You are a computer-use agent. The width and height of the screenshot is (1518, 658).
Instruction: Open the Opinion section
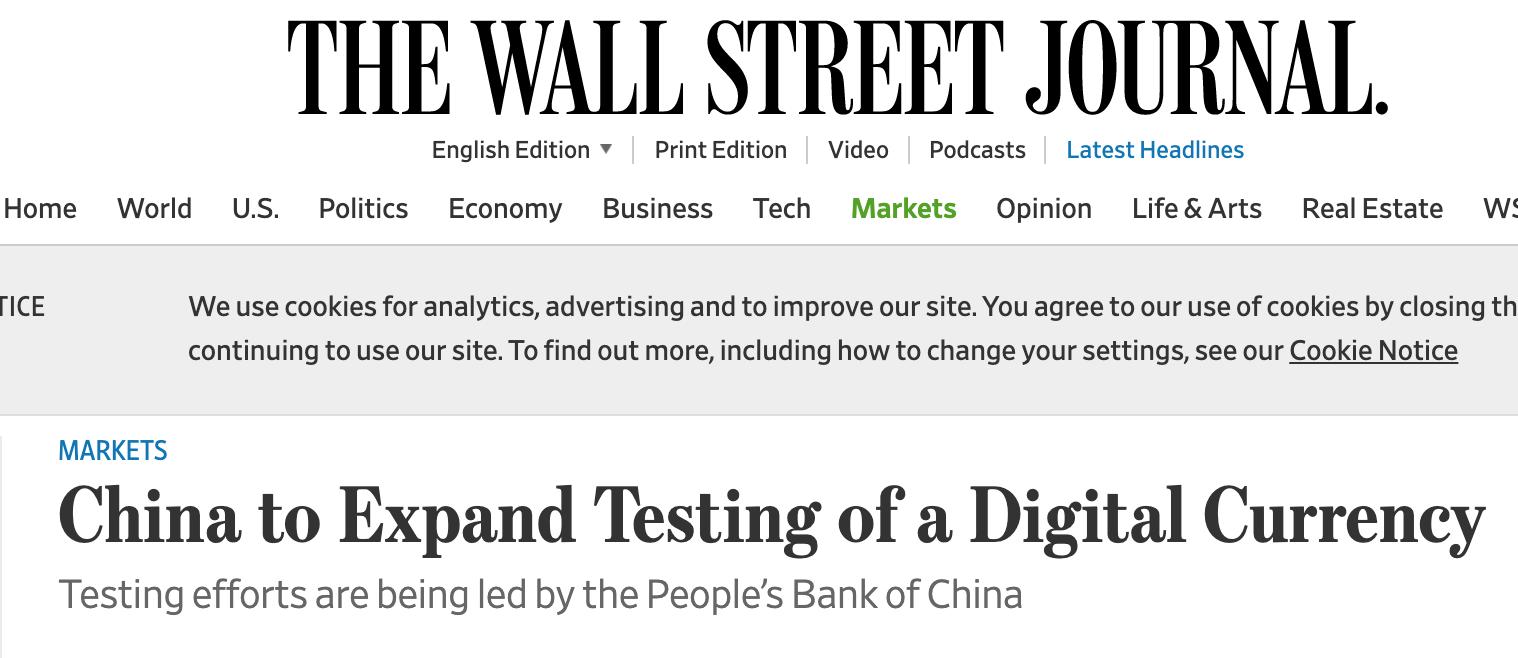click(1043, 208)
